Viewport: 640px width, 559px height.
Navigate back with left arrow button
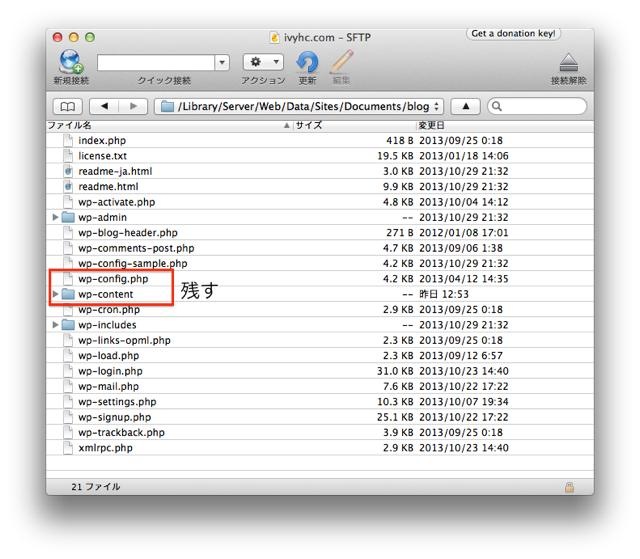104,106
